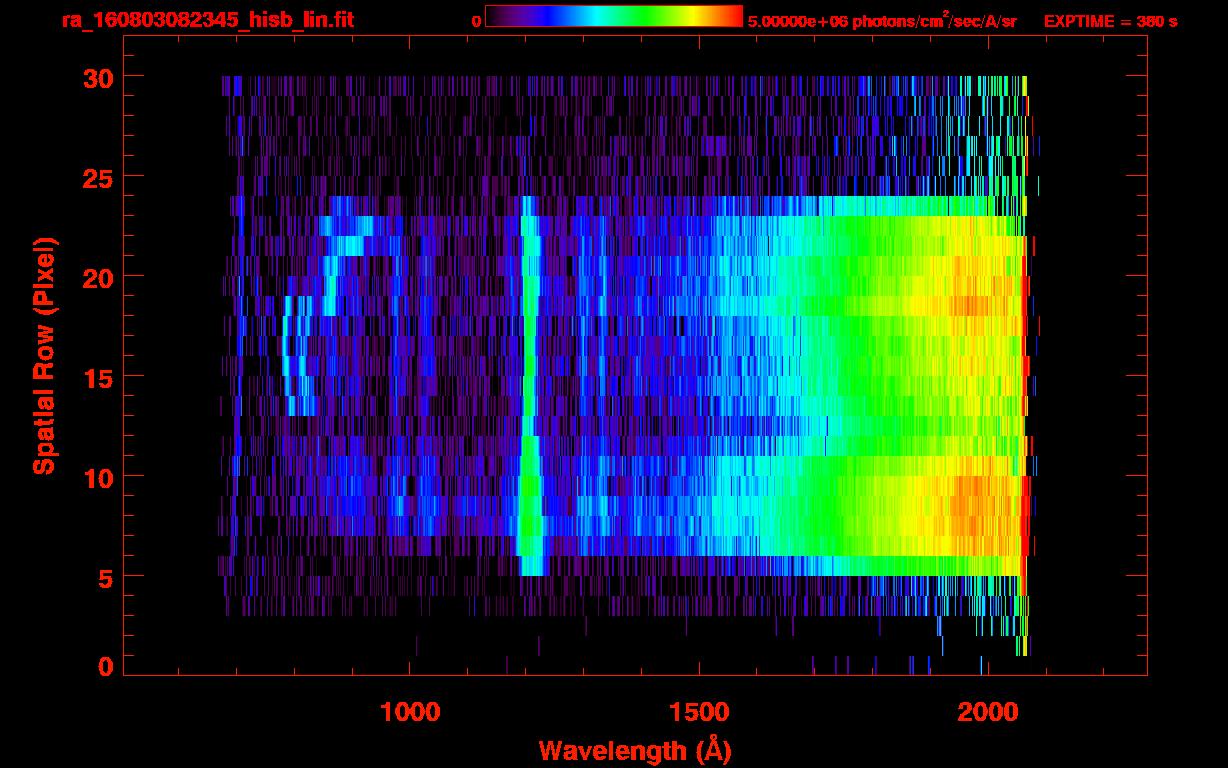
Task: Click the Spatial Row (Pixel) axis title
Action: point(44,355)
